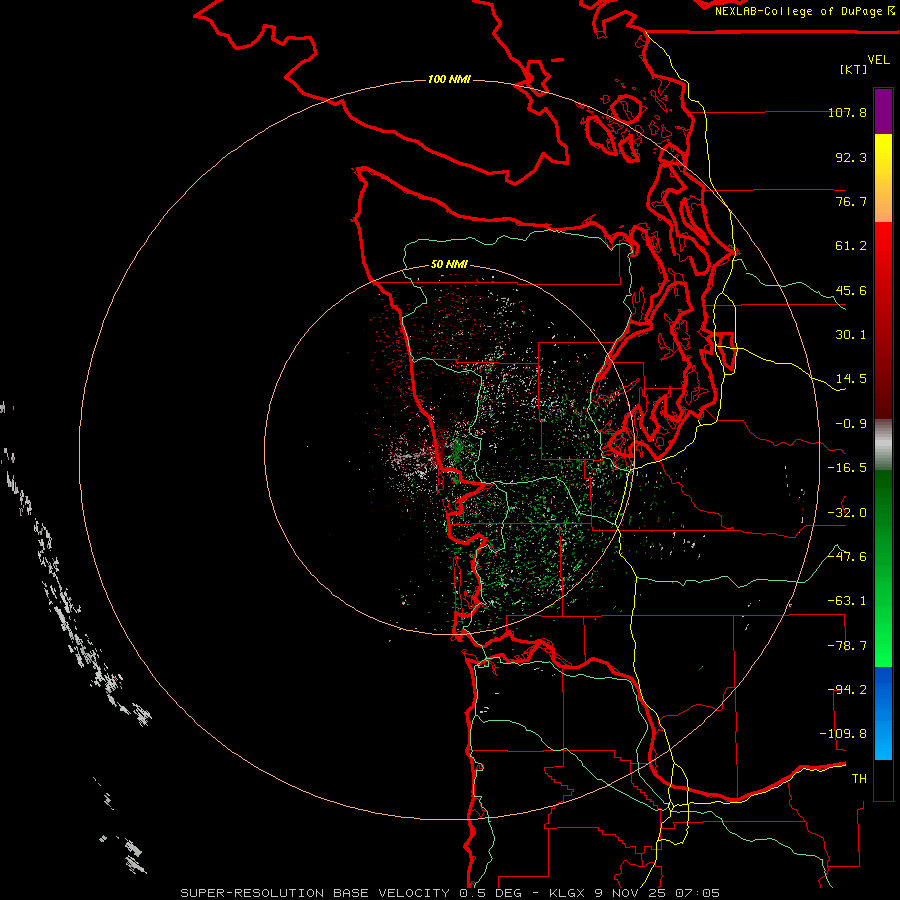
Task: Pick the yellow segment of the velocity scale
Action: [x=883, y=178]
